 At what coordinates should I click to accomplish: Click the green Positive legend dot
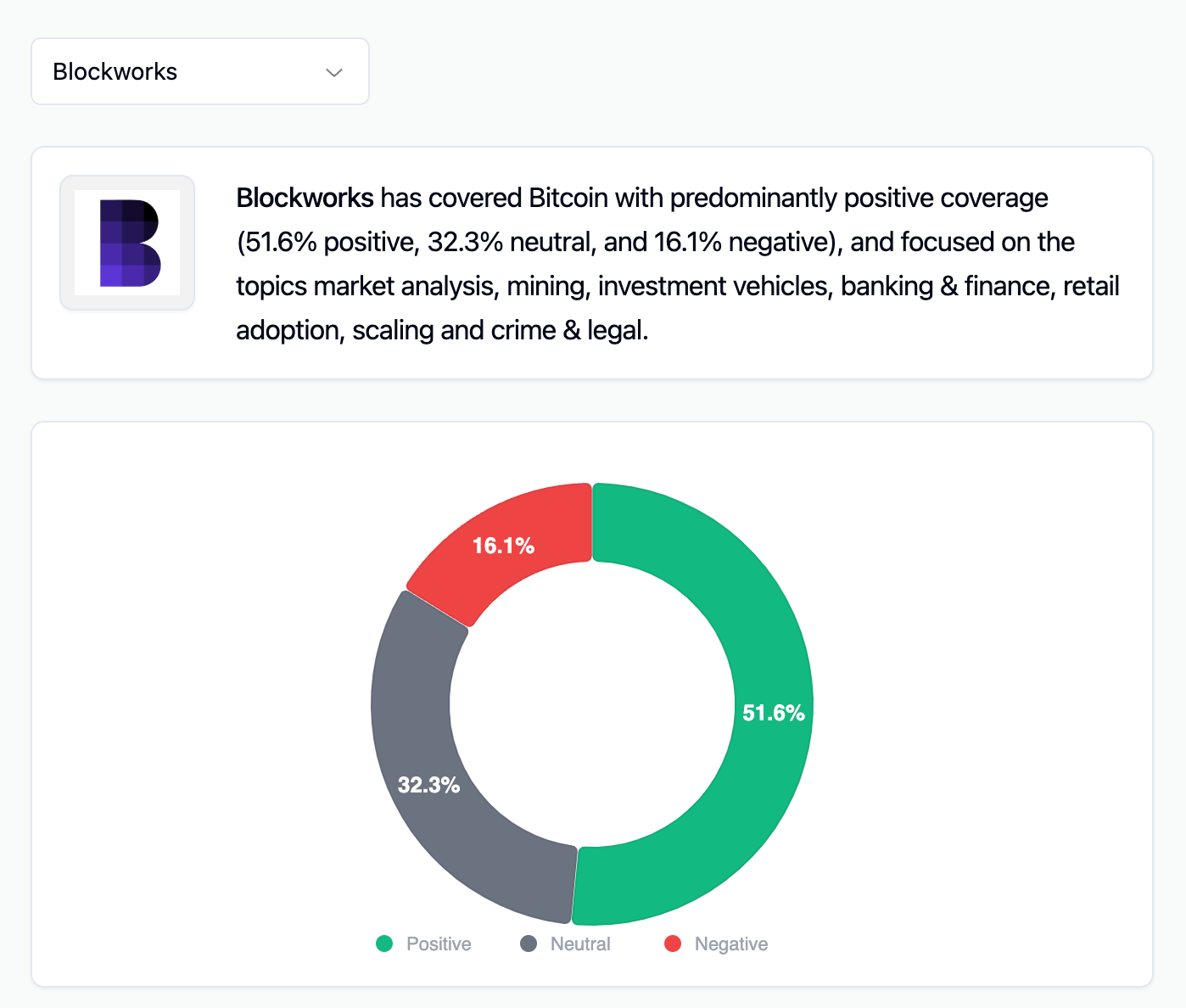coord(384,944)
